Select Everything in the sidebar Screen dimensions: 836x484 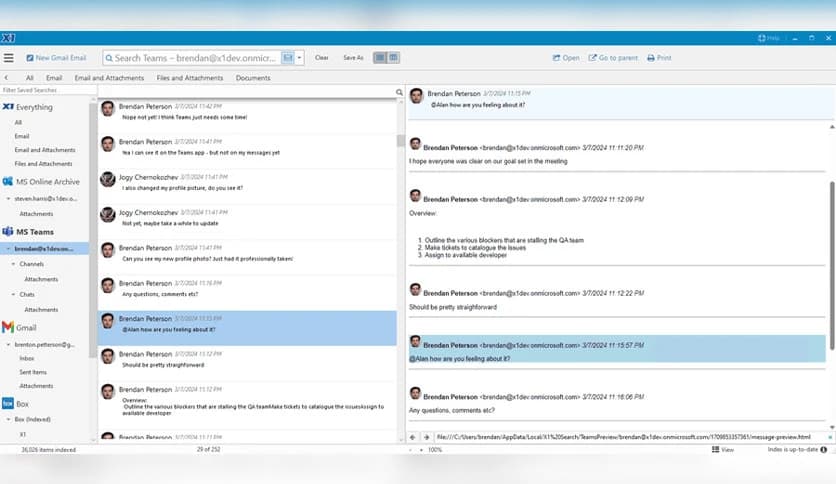34,107
